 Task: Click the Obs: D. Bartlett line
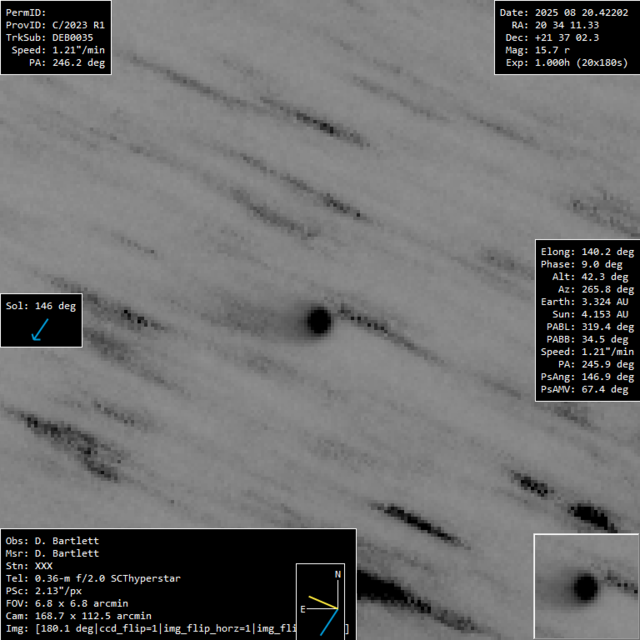[52, 541]
